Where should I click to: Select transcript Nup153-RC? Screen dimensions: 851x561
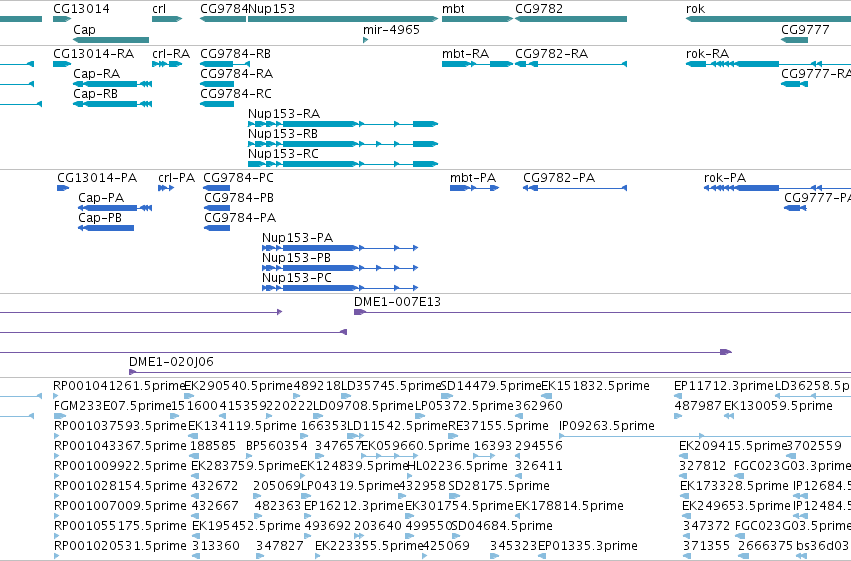[x=283, y=154]
